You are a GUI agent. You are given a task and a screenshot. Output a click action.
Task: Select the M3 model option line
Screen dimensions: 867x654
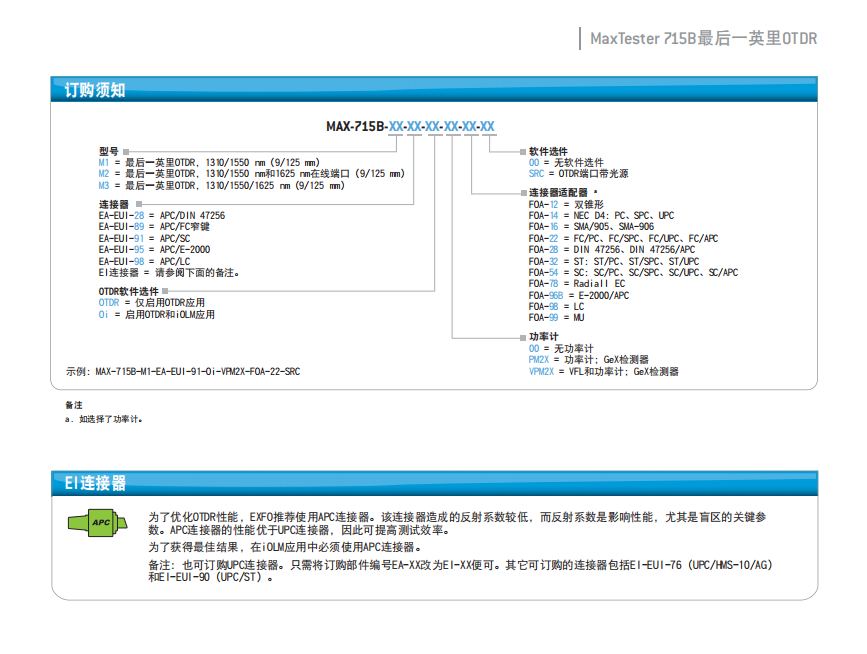coord(222,186)
